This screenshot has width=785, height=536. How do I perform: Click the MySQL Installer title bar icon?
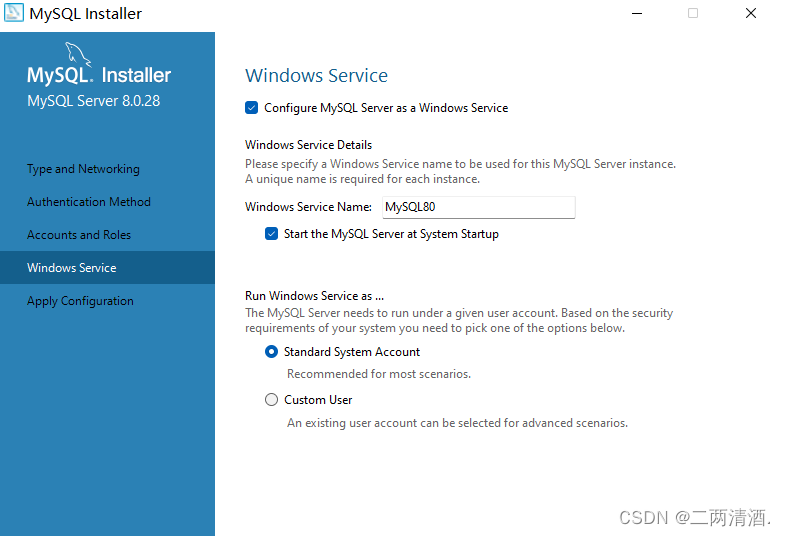pyautogui.click(x=14, y=13)
